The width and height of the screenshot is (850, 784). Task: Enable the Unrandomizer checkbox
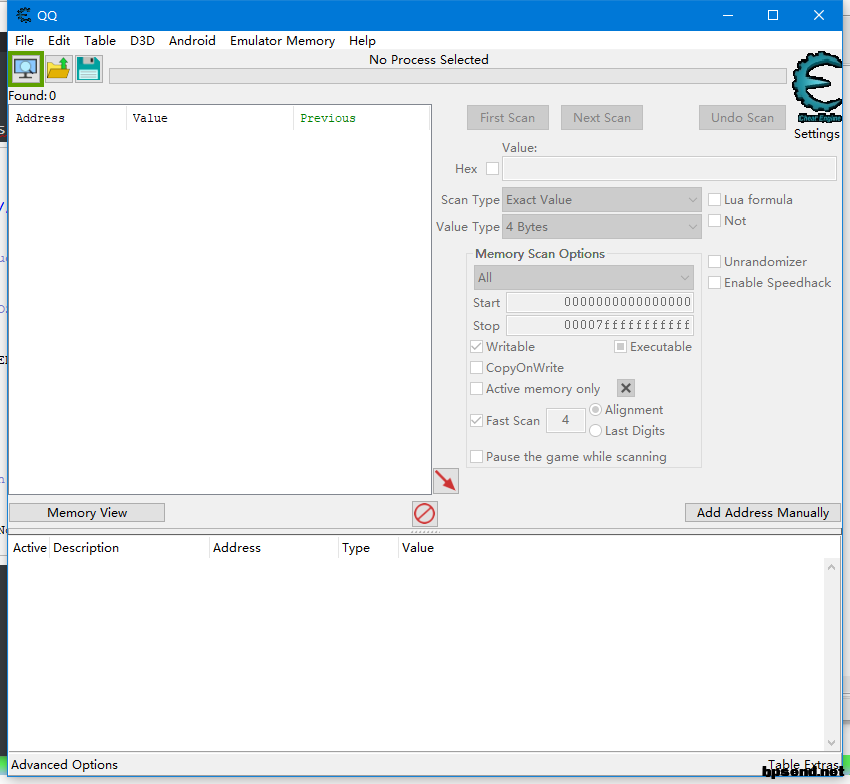[x=714, y=262]
